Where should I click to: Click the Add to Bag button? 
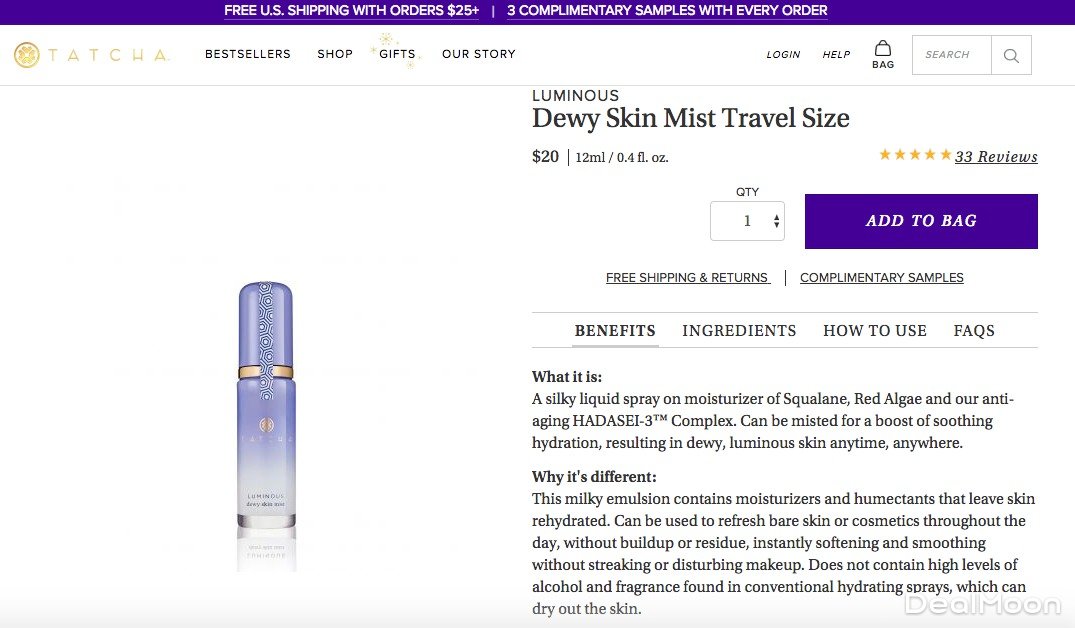click(921, 221)
